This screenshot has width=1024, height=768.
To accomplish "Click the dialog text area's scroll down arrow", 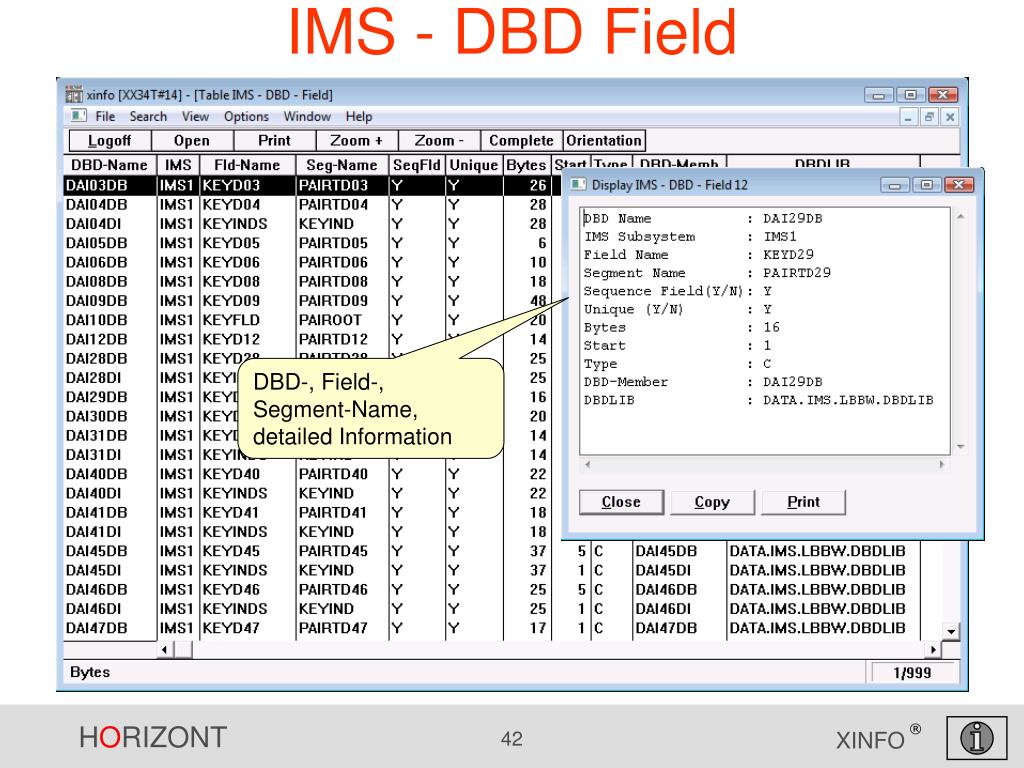I will tap(961, 447).
